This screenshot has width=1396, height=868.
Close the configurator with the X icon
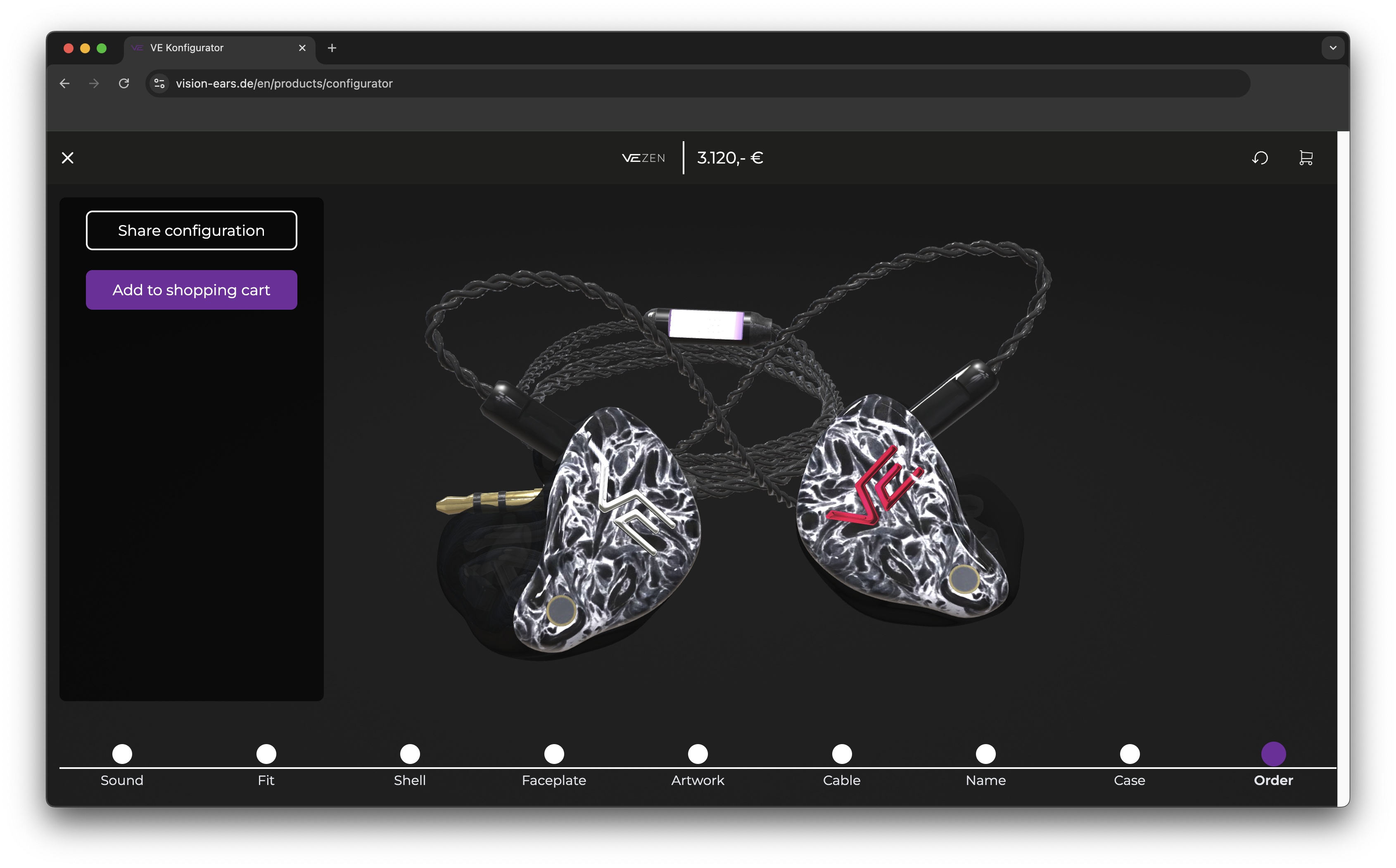click(x=68, y=158)
